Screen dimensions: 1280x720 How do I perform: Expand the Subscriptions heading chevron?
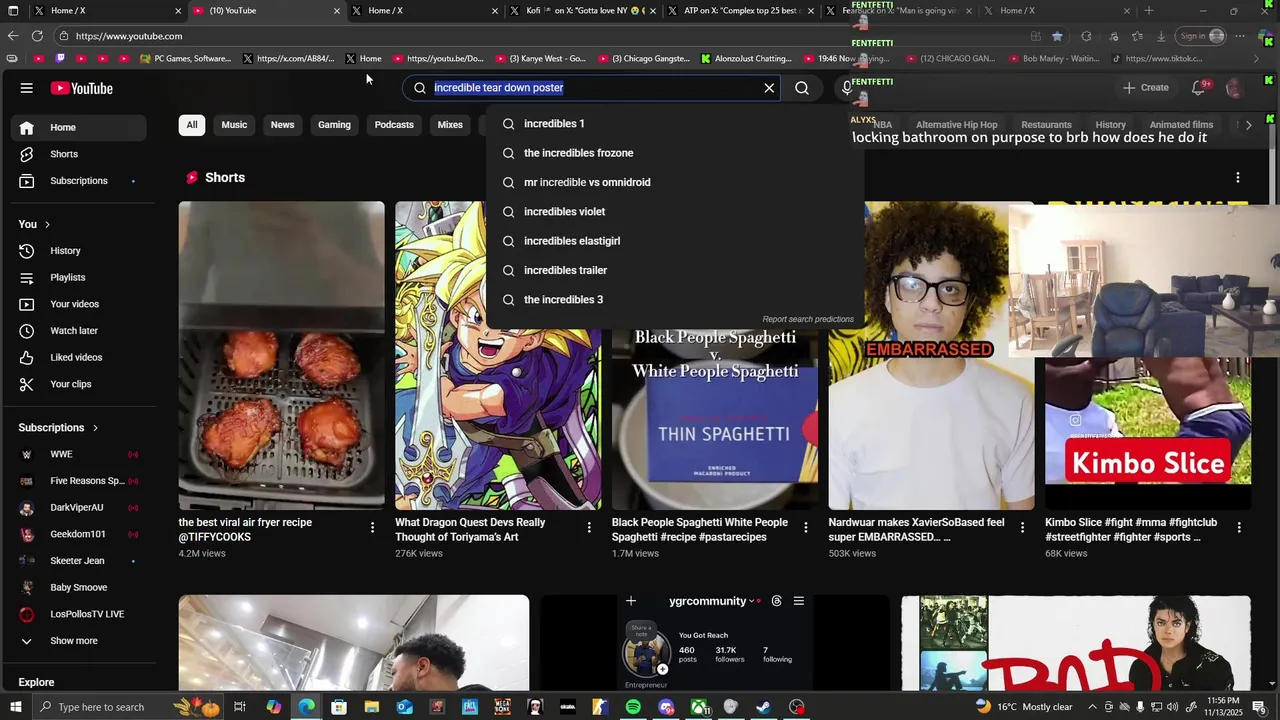[96, 428]
